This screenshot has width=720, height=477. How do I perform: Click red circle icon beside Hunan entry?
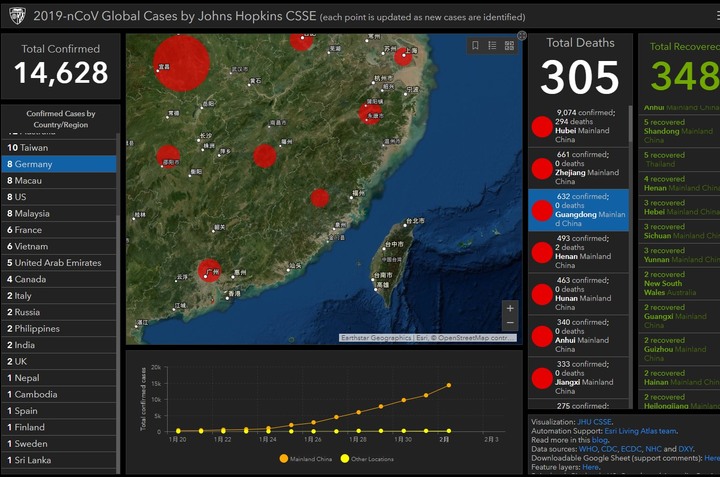(542, 294)
